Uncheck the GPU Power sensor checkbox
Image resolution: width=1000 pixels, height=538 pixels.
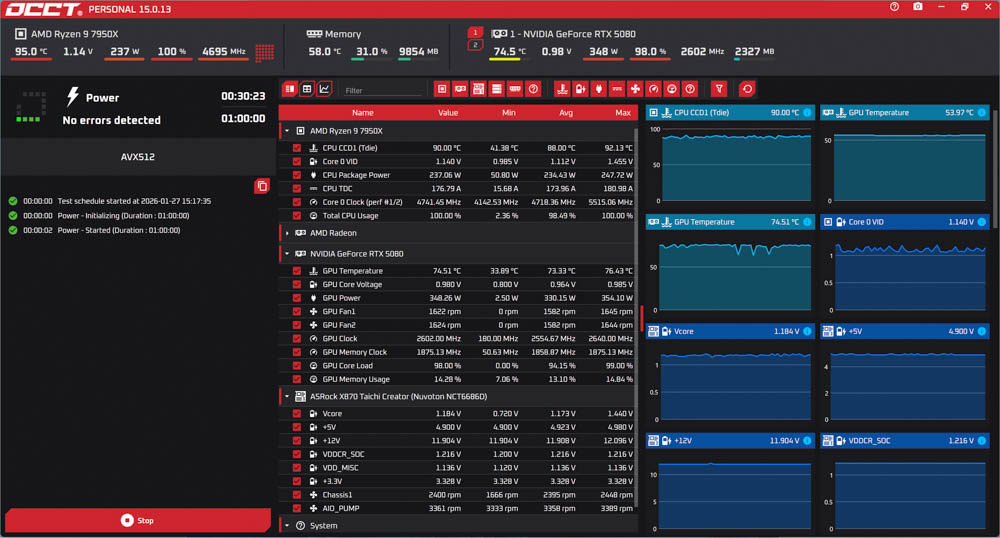tap(297, 298)
